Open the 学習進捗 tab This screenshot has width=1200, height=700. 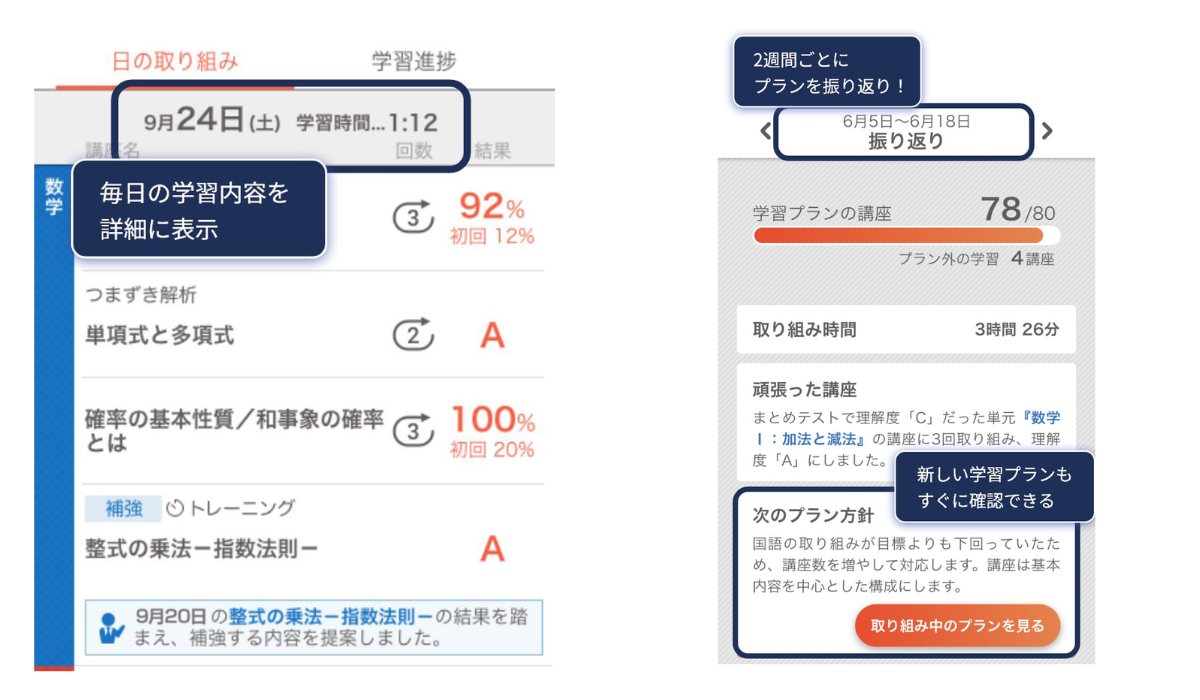414,61
